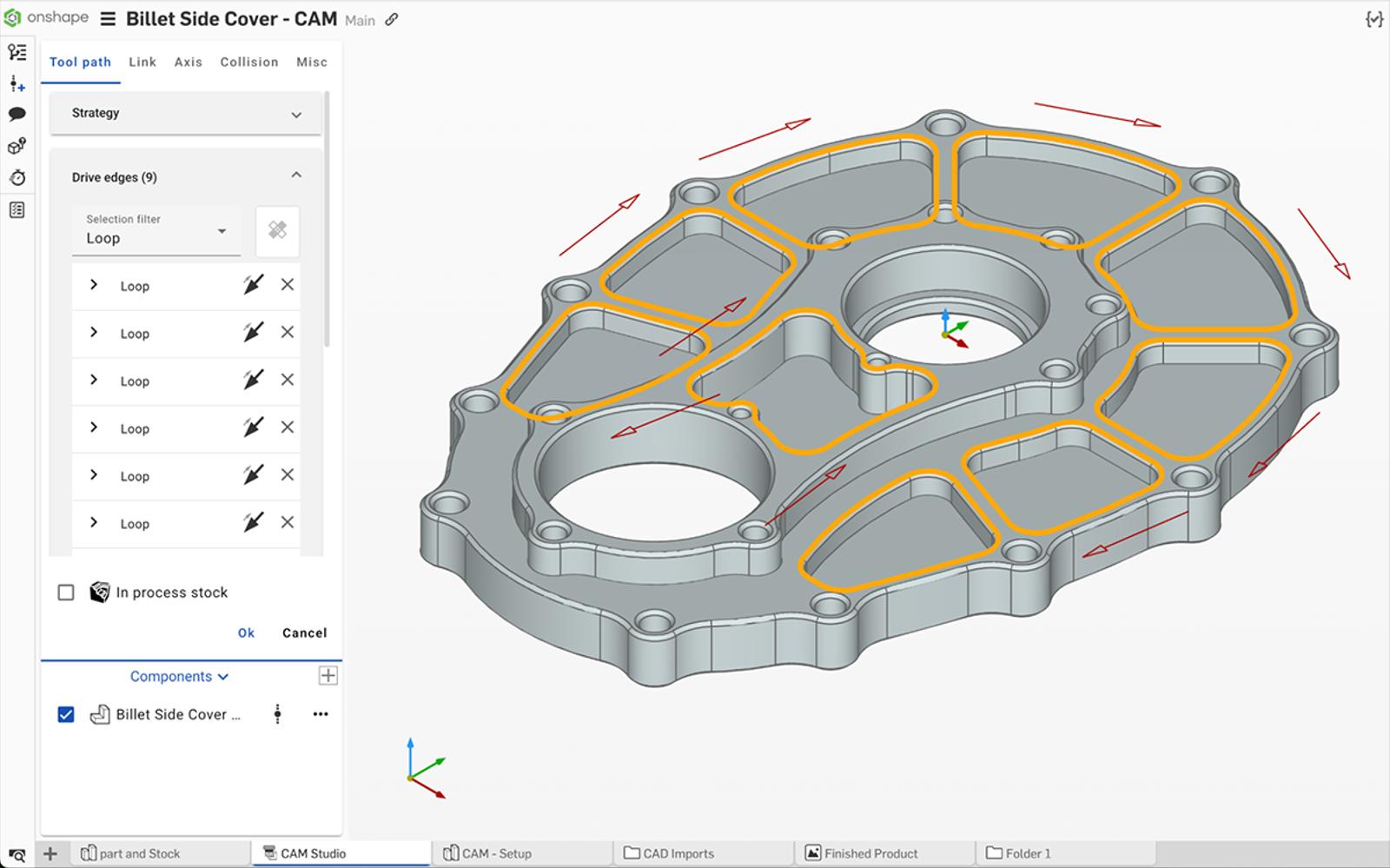The width and height of the screenshot is (1390, 868).
Task: Click the Cancel button
Action: (x=304, y=633)
